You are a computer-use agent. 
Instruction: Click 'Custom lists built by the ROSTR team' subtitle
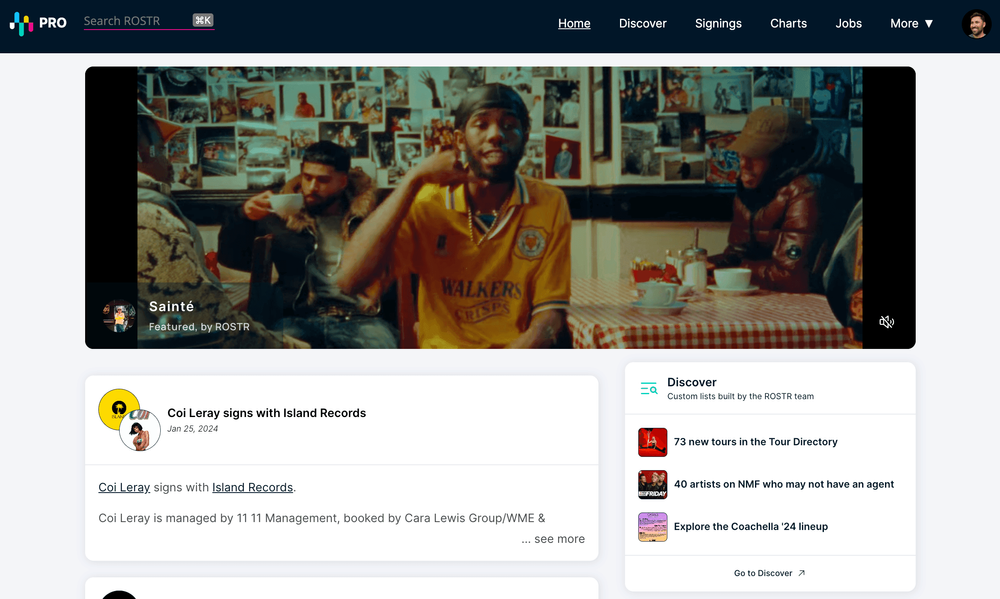coord(740,396)
